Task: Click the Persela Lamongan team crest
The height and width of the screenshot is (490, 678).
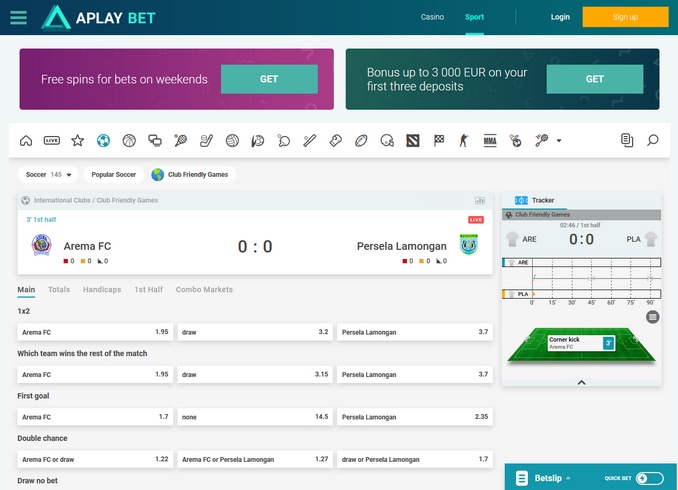Action: click(x=468, y=244)
